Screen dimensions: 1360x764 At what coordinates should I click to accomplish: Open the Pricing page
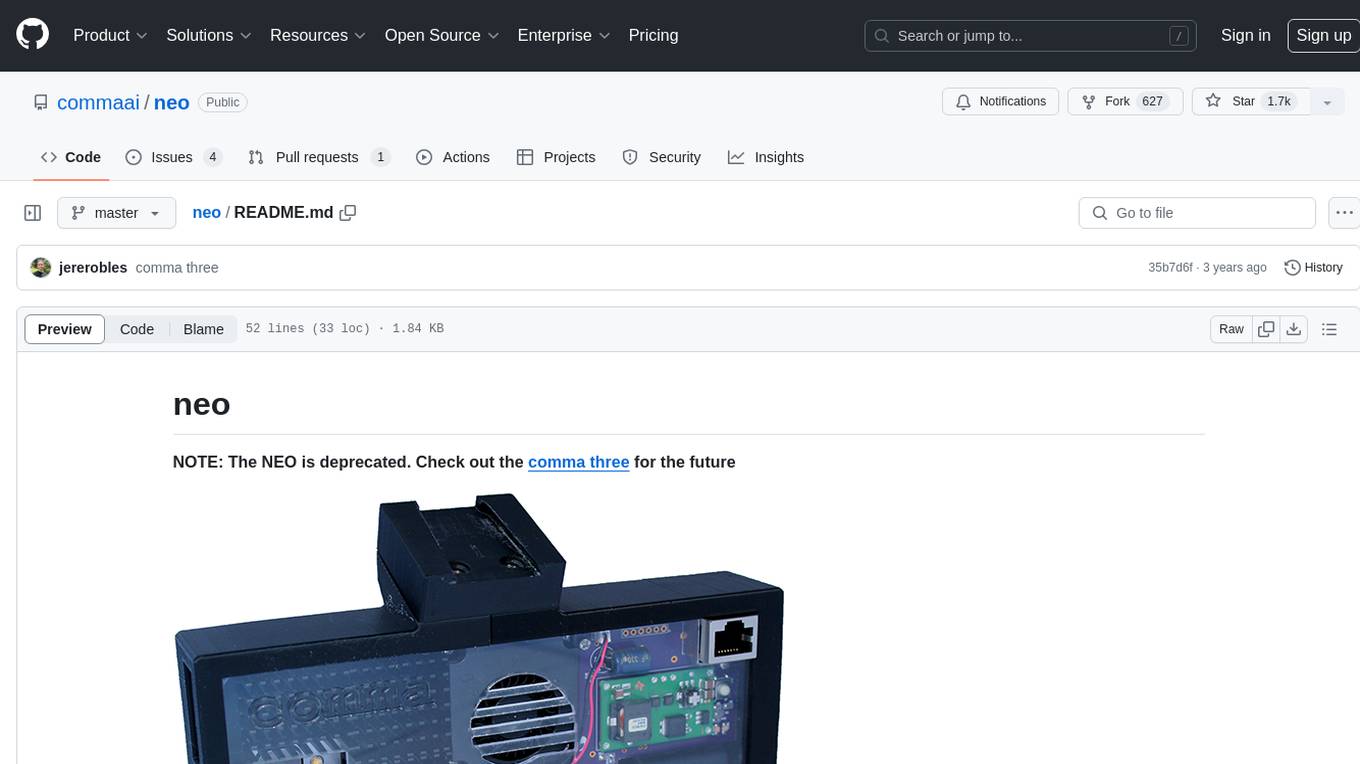click(x=653, y=35)
